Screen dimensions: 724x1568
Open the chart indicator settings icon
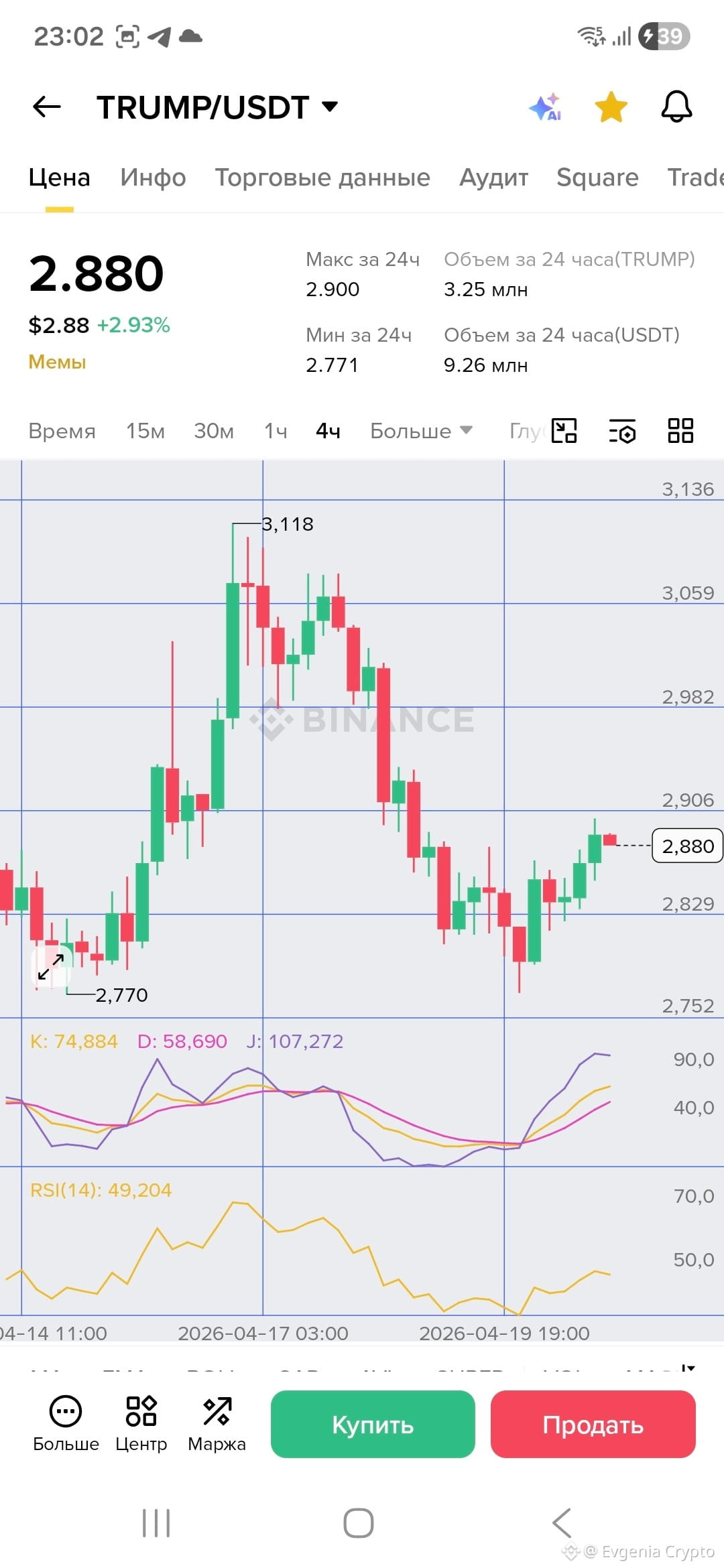pos(622,431)
